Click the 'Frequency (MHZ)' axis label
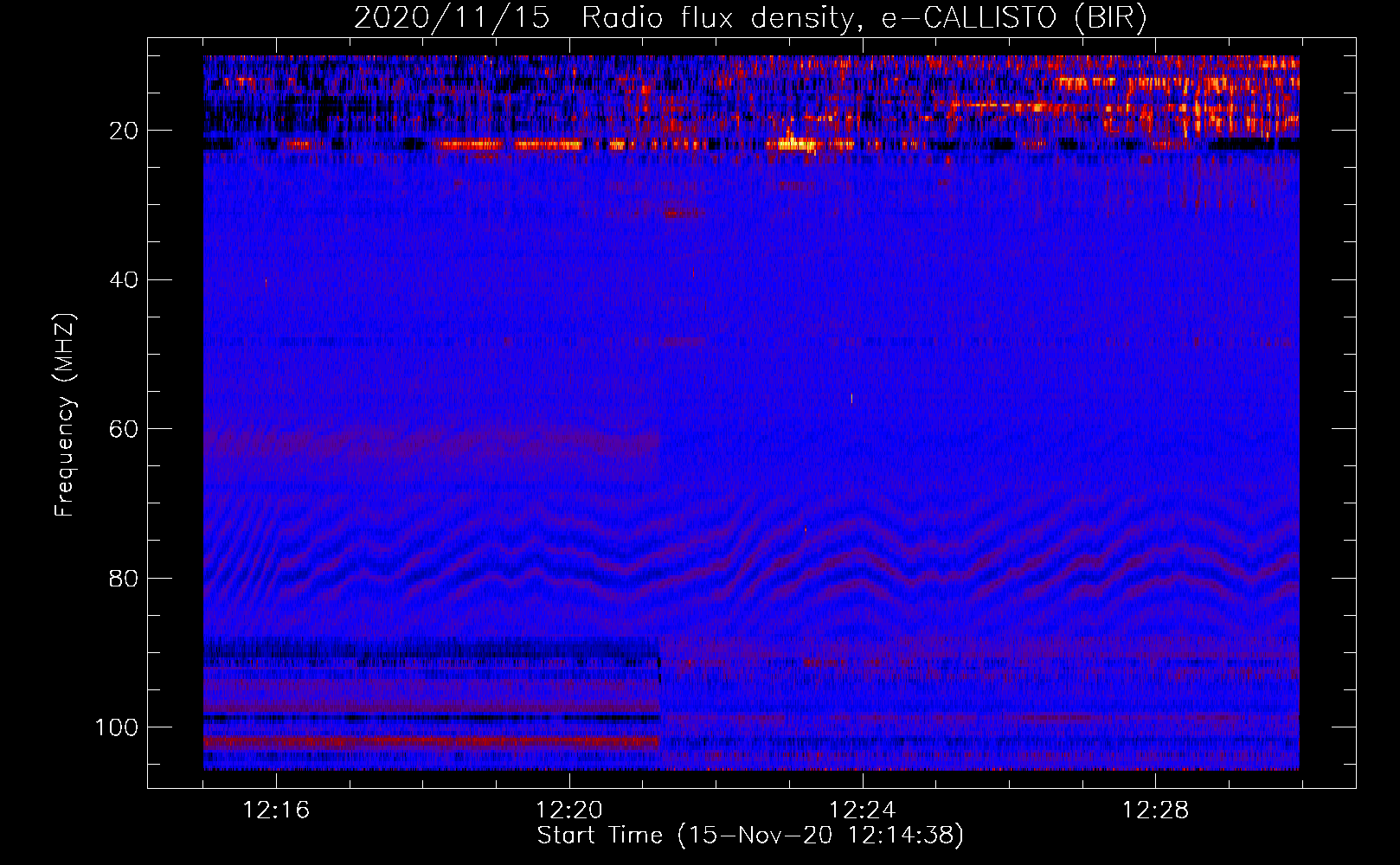1400x865 pixels. point(66,415)
